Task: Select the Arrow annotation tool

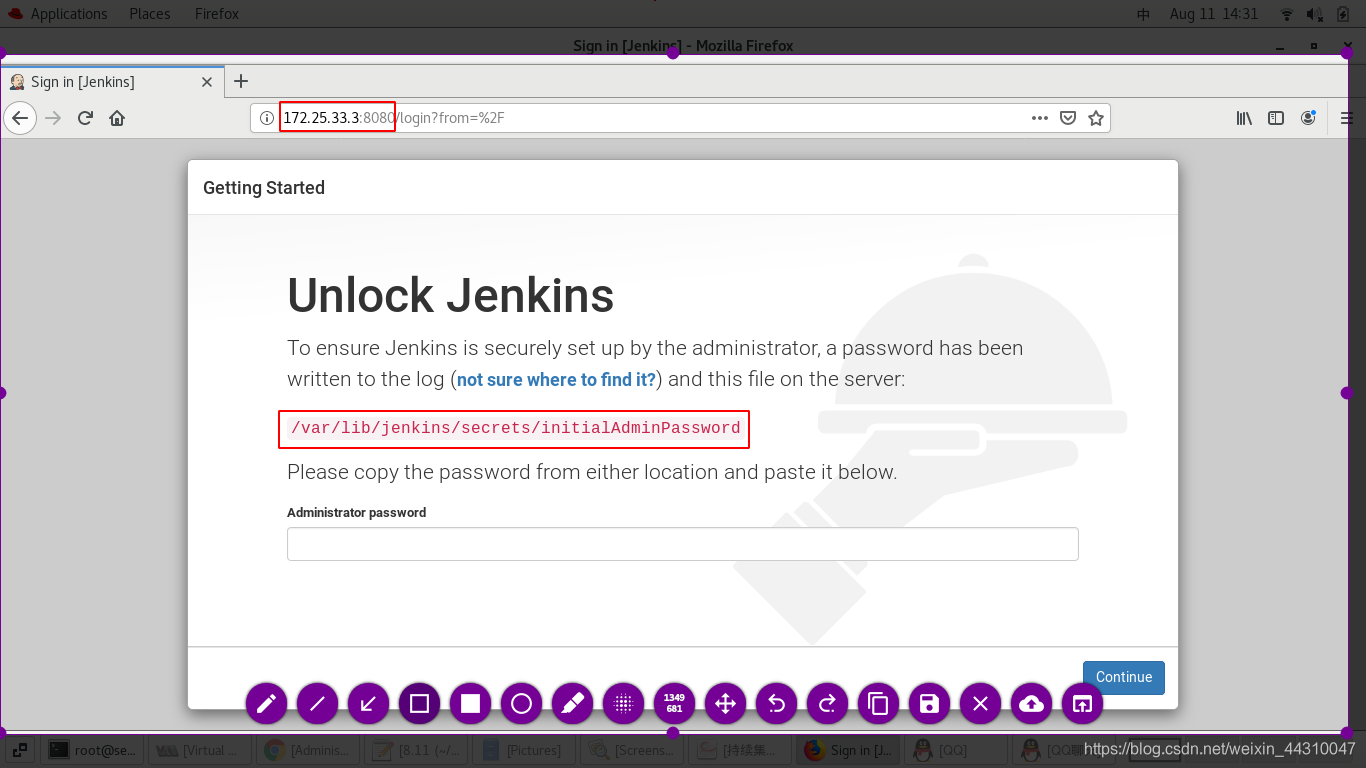Action: click(368, 704)
